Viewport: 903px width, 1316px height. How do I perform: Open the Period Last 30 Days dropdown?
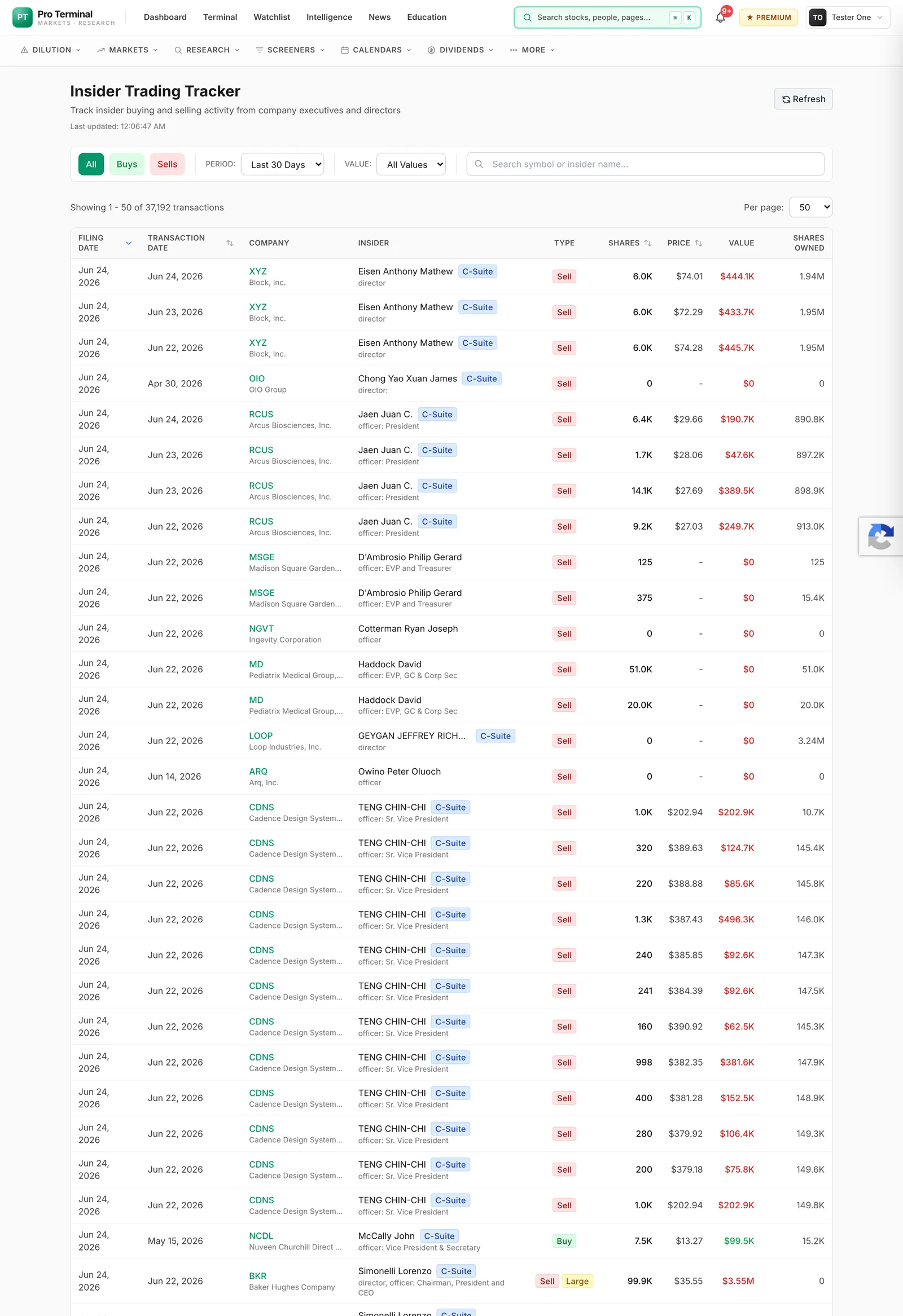tap(282, 164)
